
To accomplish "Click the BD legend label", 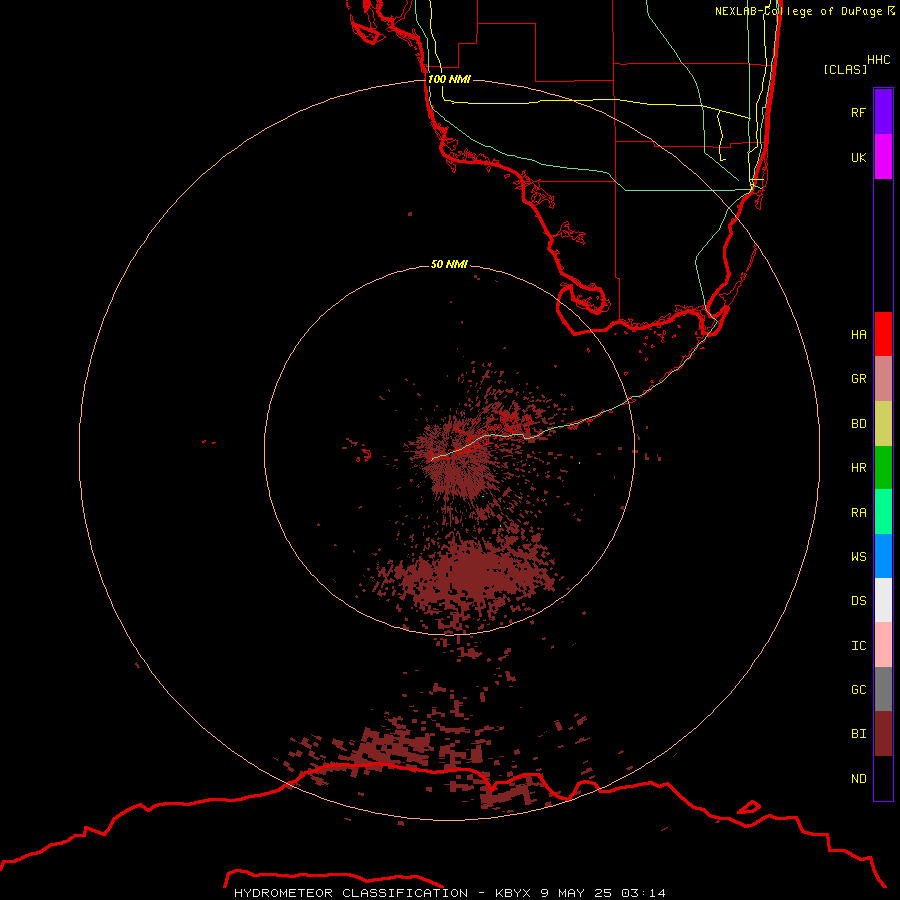I will click(858, 424).
